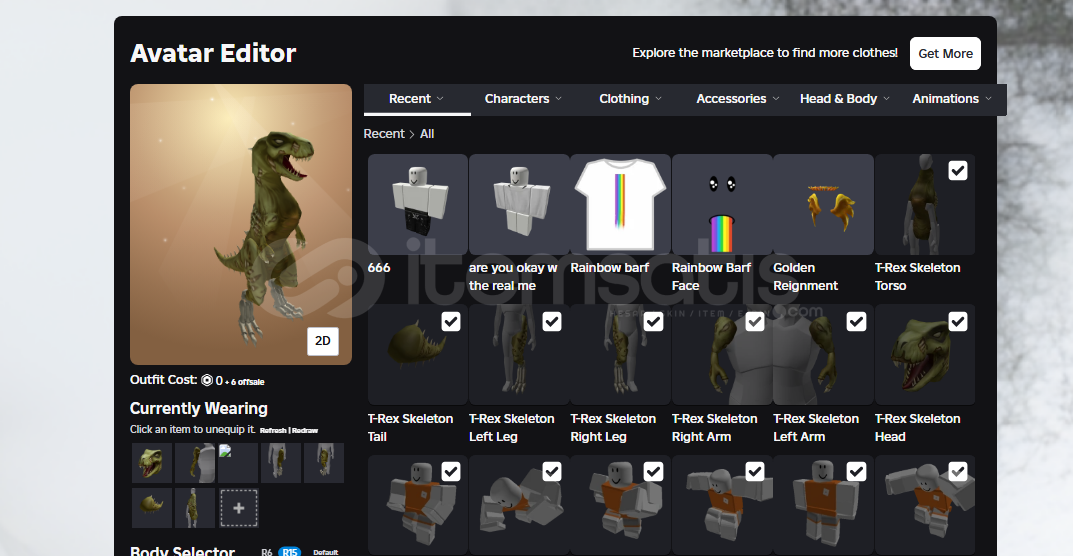Image resolution: width=1073 pixels, height=556 pixels.
Task: Expand the Animations dropdown chevron
Action: point(988,99)
